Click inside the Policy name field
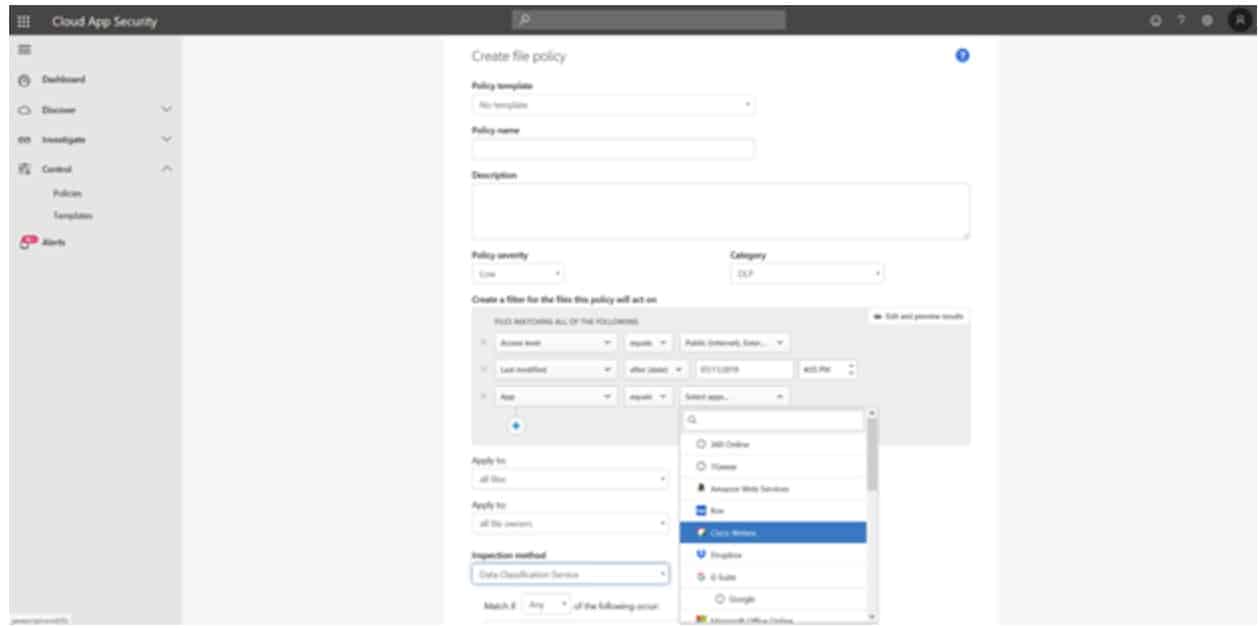 click(615, 150)
